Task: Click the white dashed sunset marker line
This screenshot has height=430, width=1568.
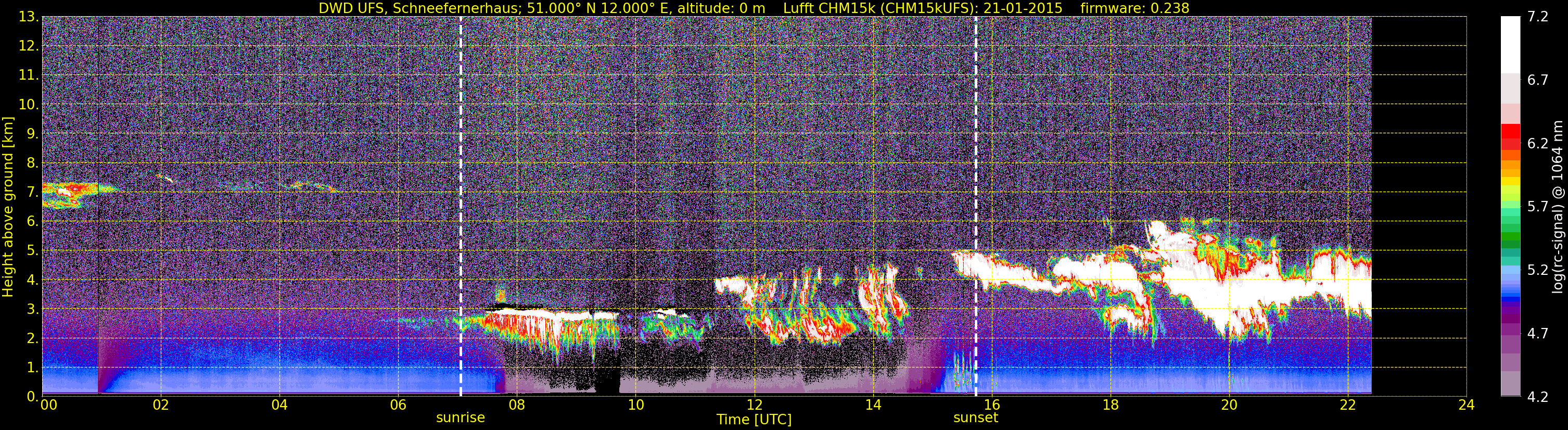Action: click(x=976, y=206)
